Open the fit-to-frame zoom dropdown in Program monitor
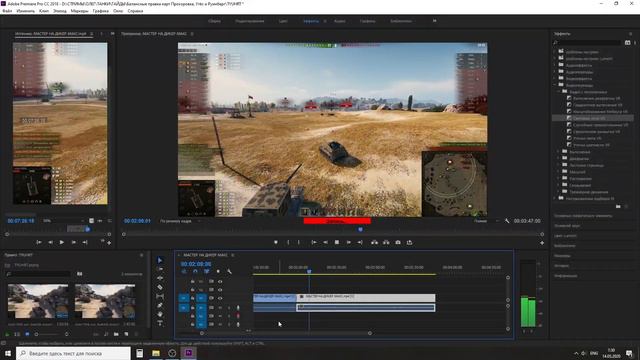Viewport: 640px width, 360px height. 180,221
